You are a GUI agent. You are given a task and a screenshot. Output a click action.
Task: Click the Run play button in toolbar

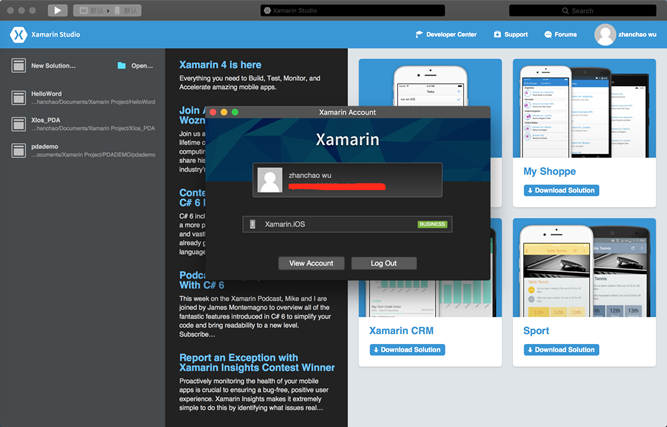[57, 10]
